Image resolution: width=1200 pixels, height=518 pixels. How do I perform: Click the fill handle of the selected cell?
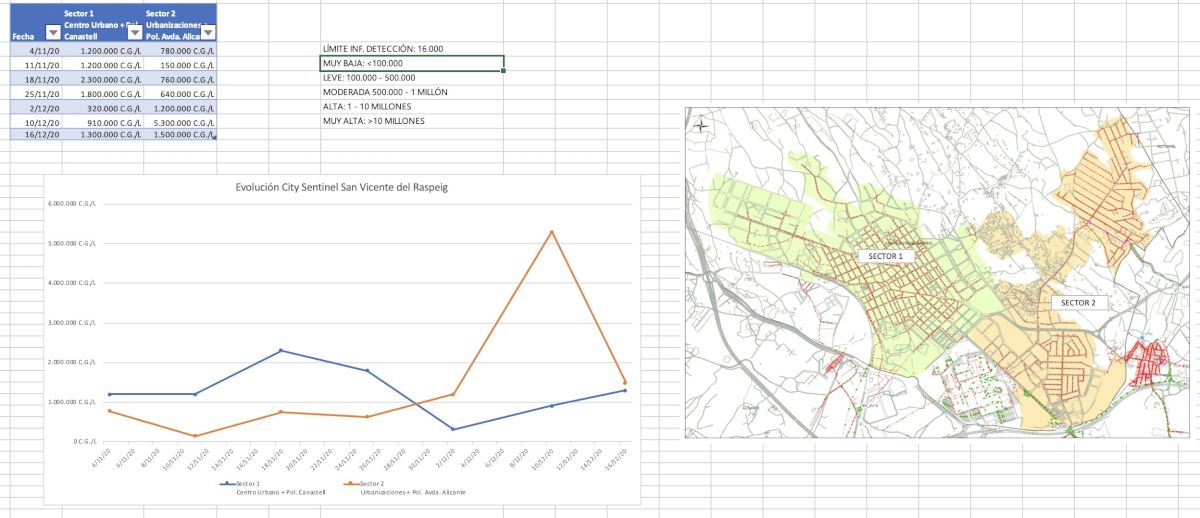point(503,71)
